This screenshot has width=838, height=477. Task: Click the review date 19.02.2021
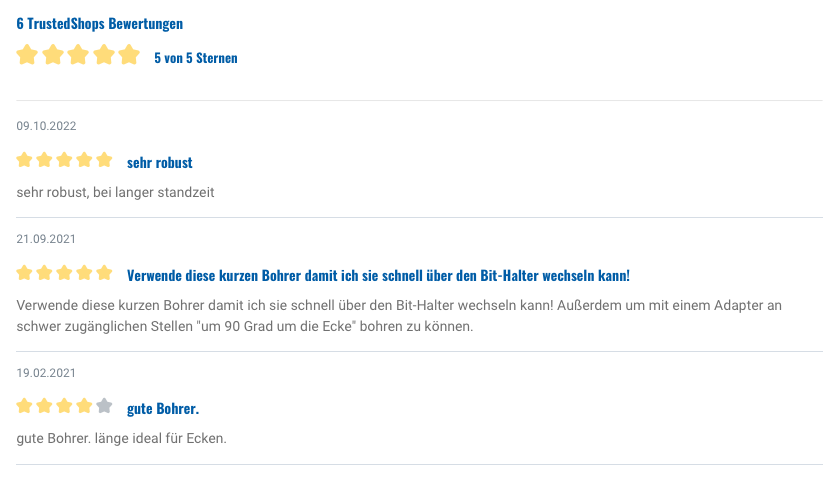[x=47, y=373]
